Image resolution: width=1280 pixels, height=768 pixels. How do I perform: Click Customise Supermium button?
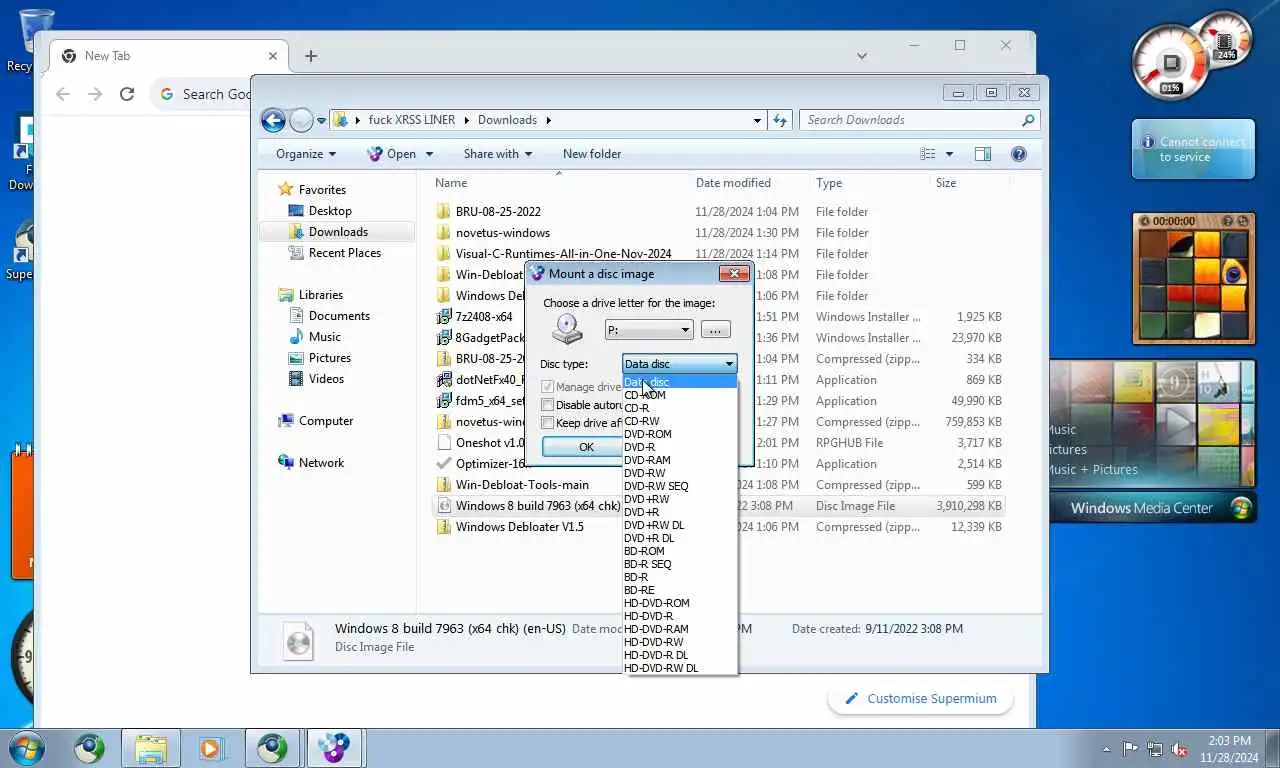[920, 698]
